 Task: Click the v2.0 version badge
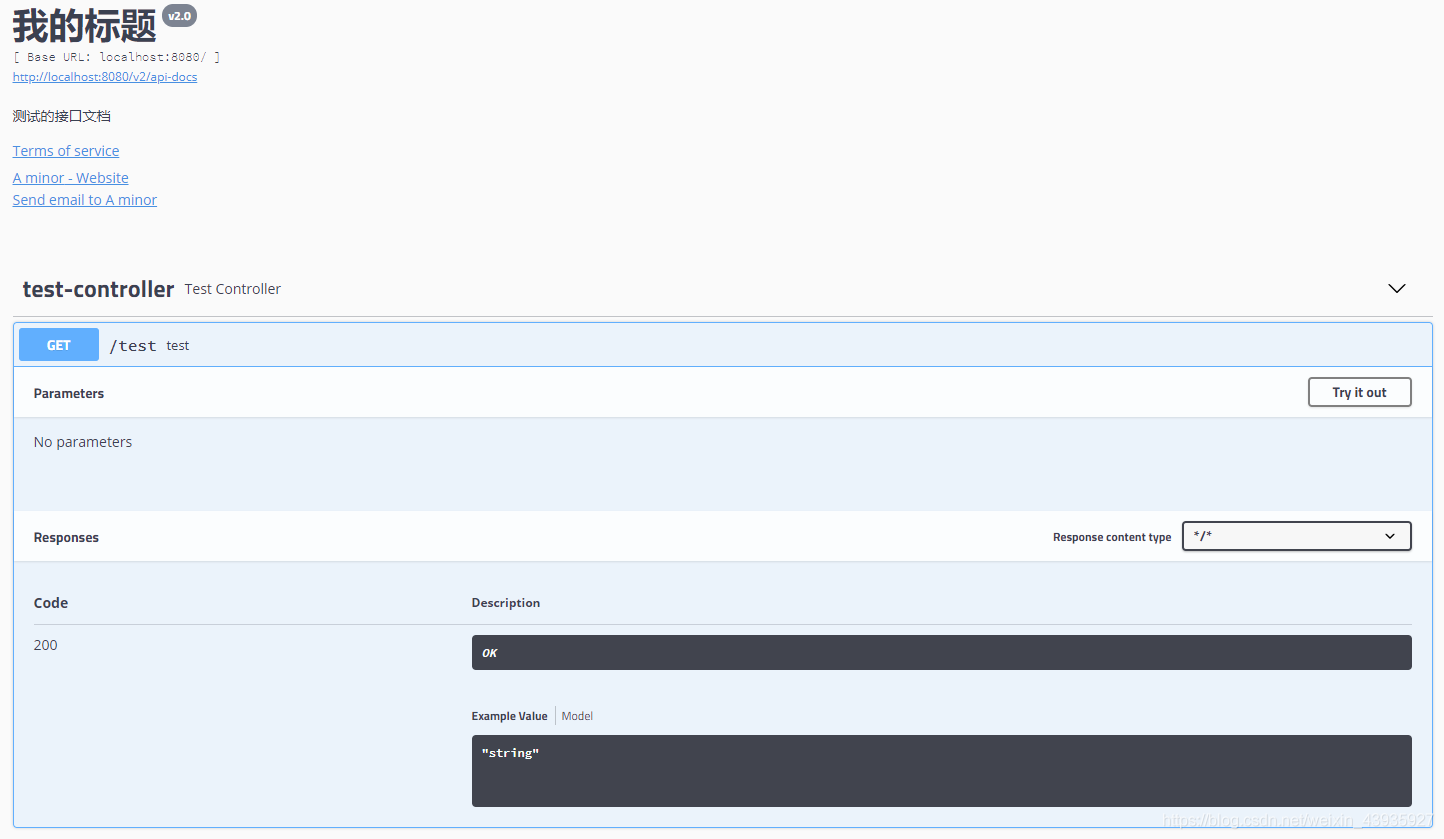[179, 16]
